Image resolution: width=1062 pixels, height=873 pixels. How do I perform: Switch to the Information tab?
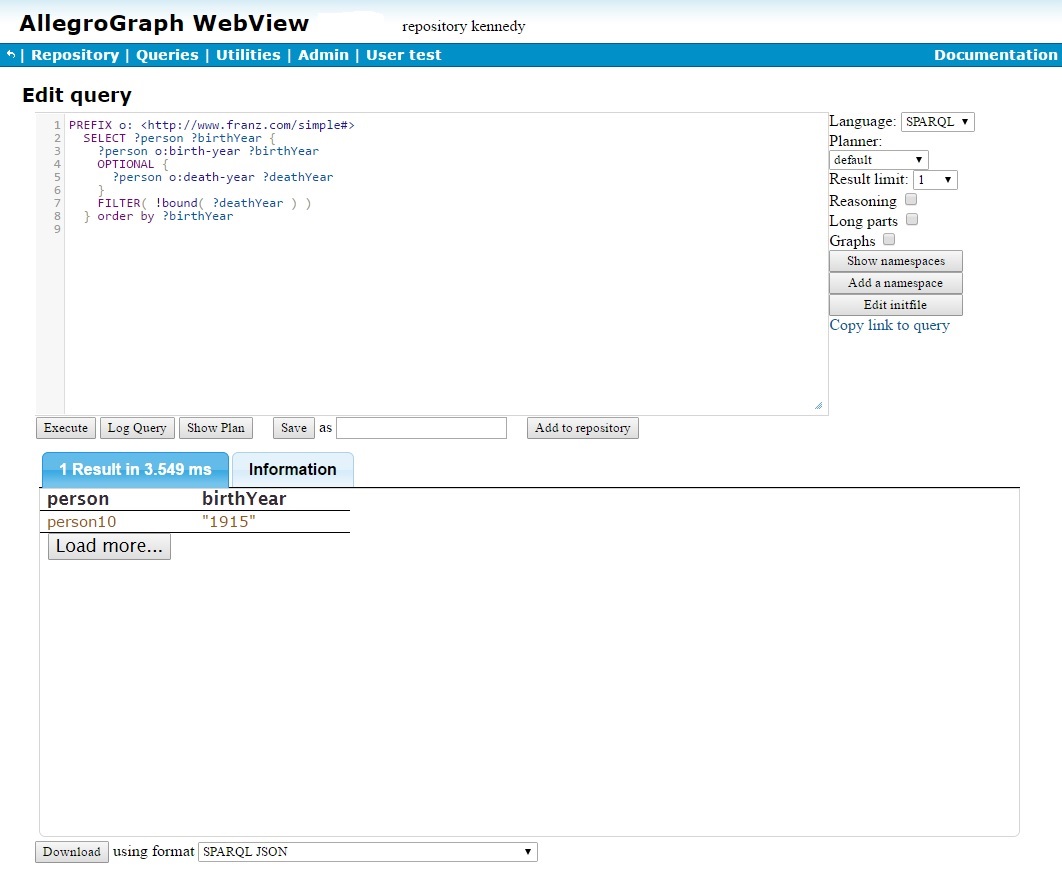tap(292, 470)
